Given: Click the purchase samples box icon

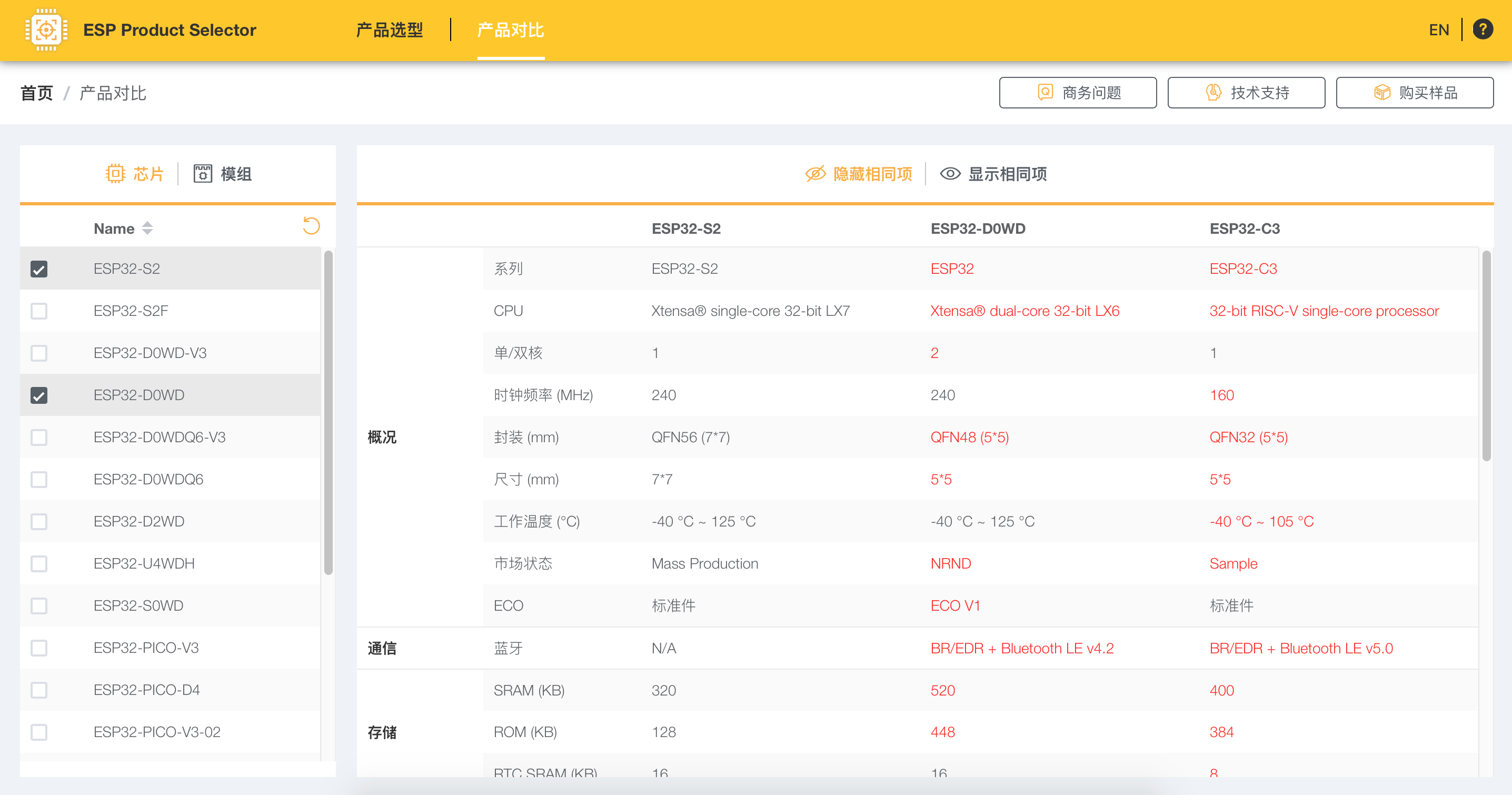Looking at the screenshot, I should [1381, 93].
